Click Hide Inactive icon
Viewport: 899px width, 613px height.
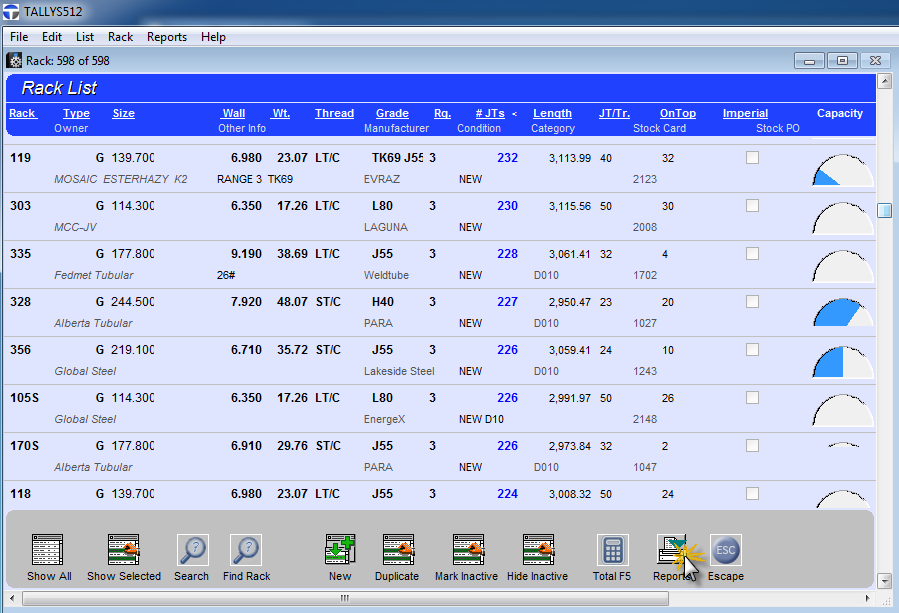pyautogui.click(x=538, y=550)
